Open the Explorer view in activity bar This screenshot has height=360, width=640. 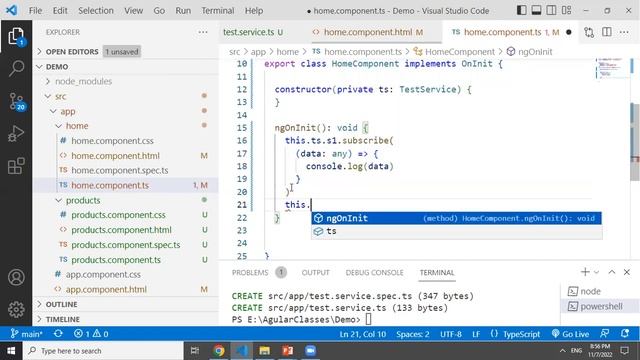tap(16, 37)
